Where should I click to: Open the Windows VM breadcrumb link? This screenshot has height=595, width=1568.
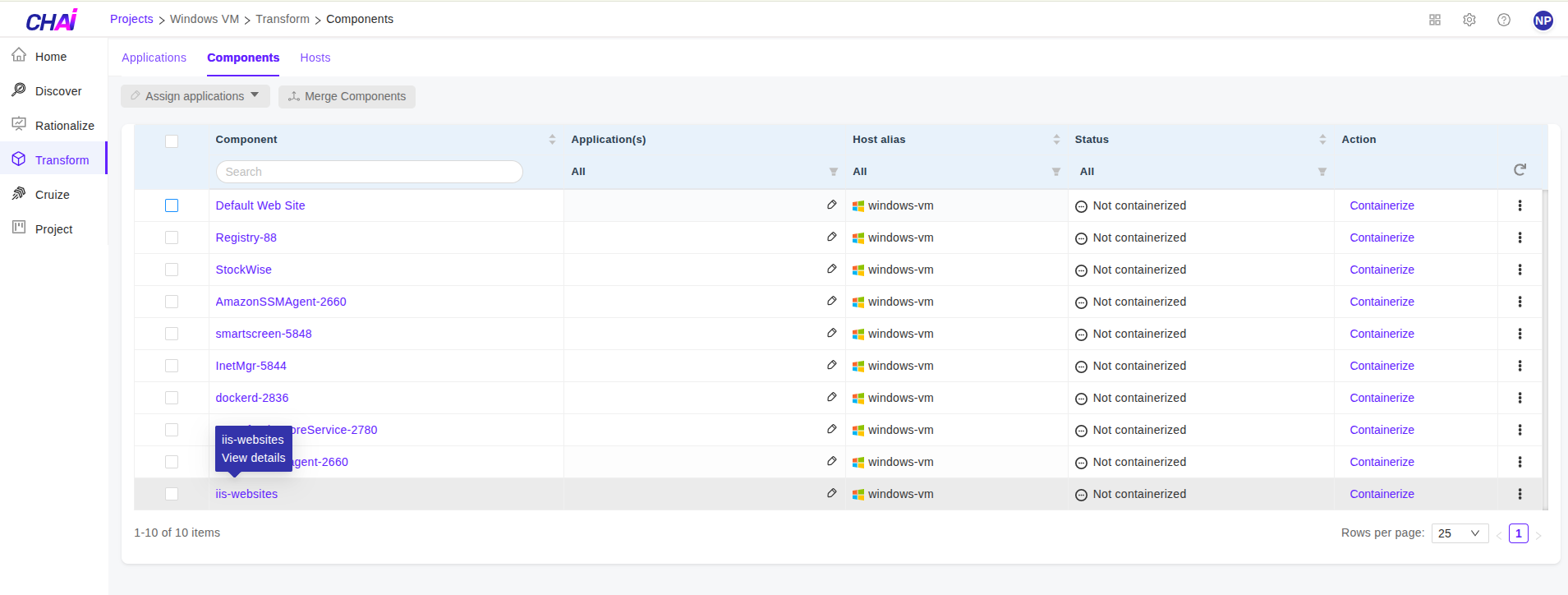205,19
